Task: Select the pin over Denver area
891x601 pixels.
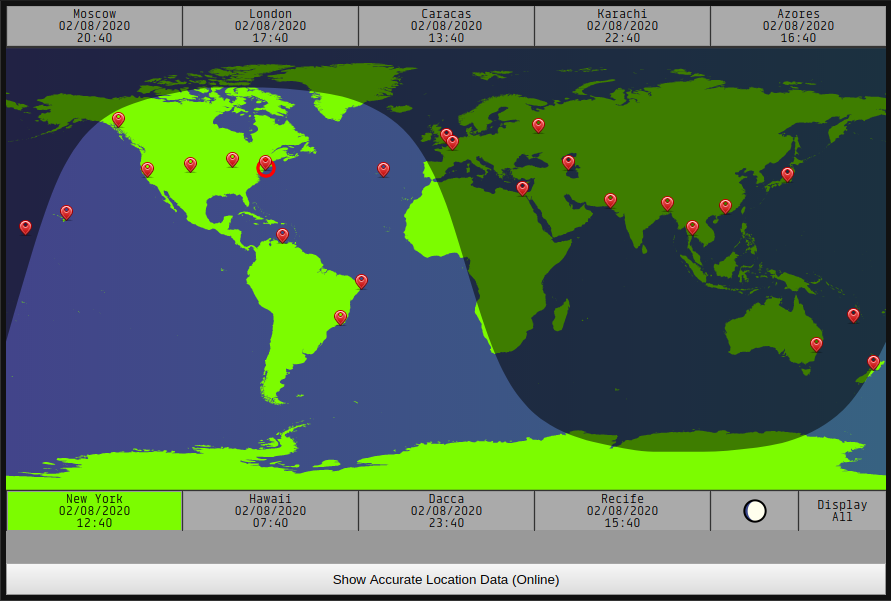Action: coord(190,164)
